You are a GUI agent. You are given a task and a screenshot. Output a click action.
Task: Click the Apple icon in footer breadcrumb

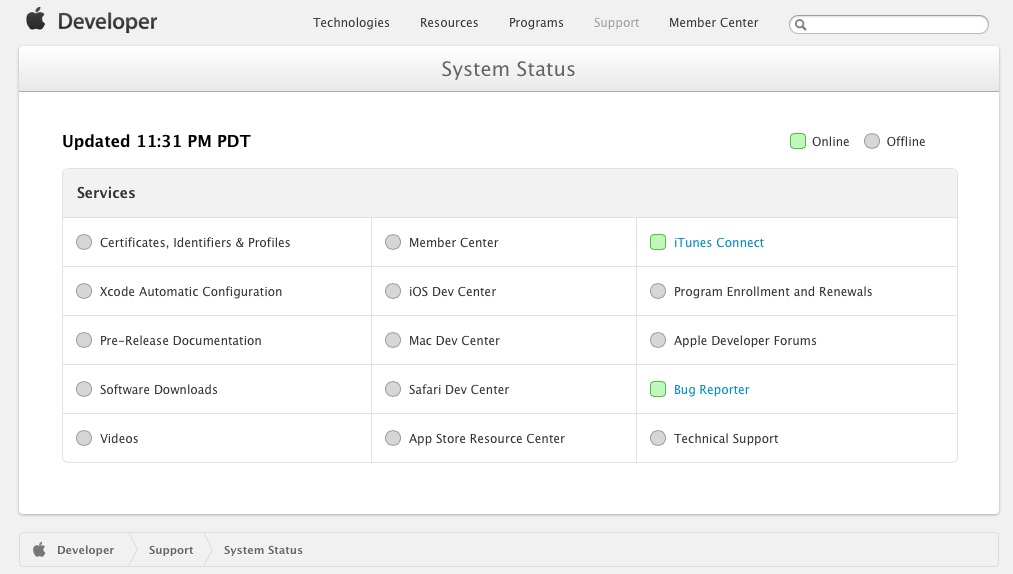pyautogui.click(x=40, y=549)
